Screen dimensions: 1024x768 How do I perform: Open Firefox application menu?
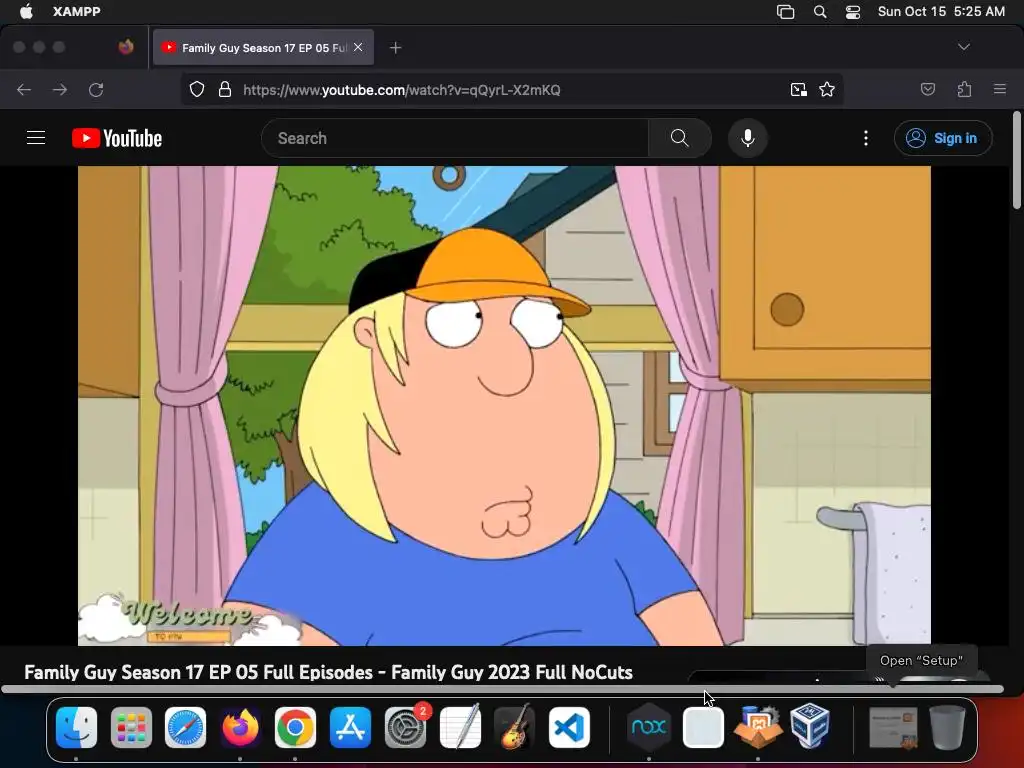tap(1000, 89)
